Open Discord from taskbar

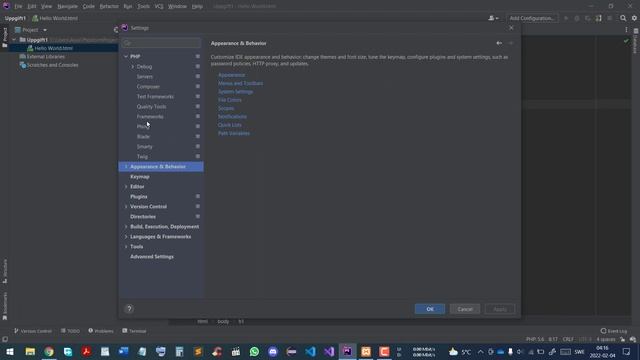tap(273, 351)
